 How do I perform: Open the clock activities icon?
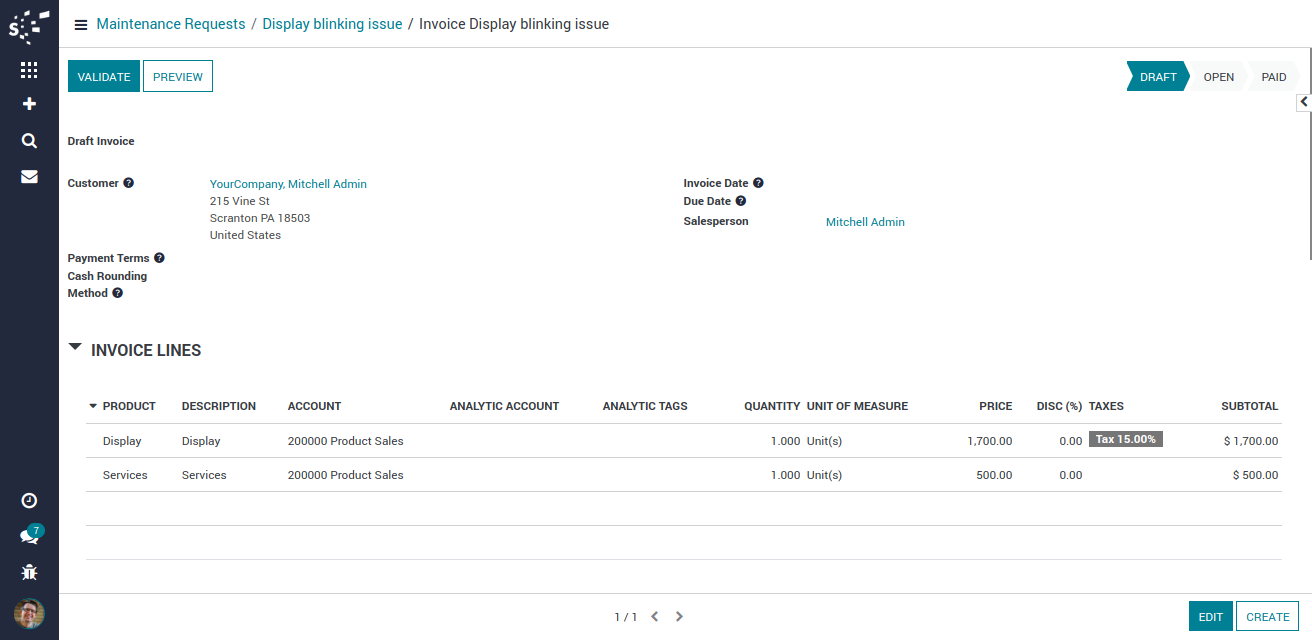click(x=29, y=500)
